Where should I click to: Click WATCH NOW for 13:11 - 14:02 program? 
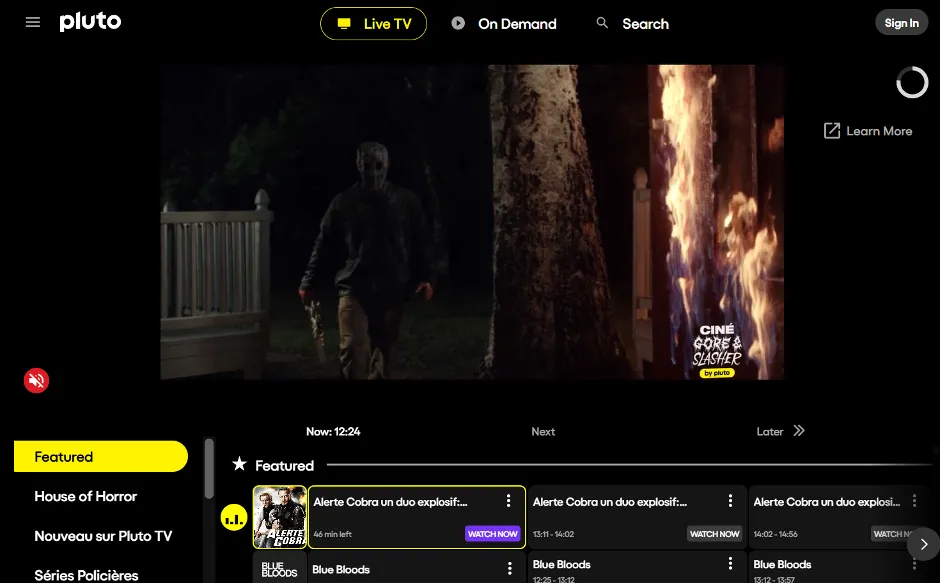point(714,534)
